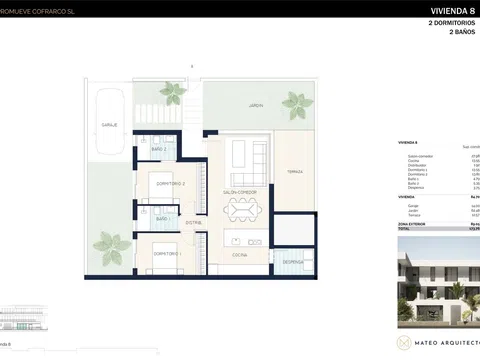
Task: Select the TOTAL row in the surface table
Action: pos(439,229)
